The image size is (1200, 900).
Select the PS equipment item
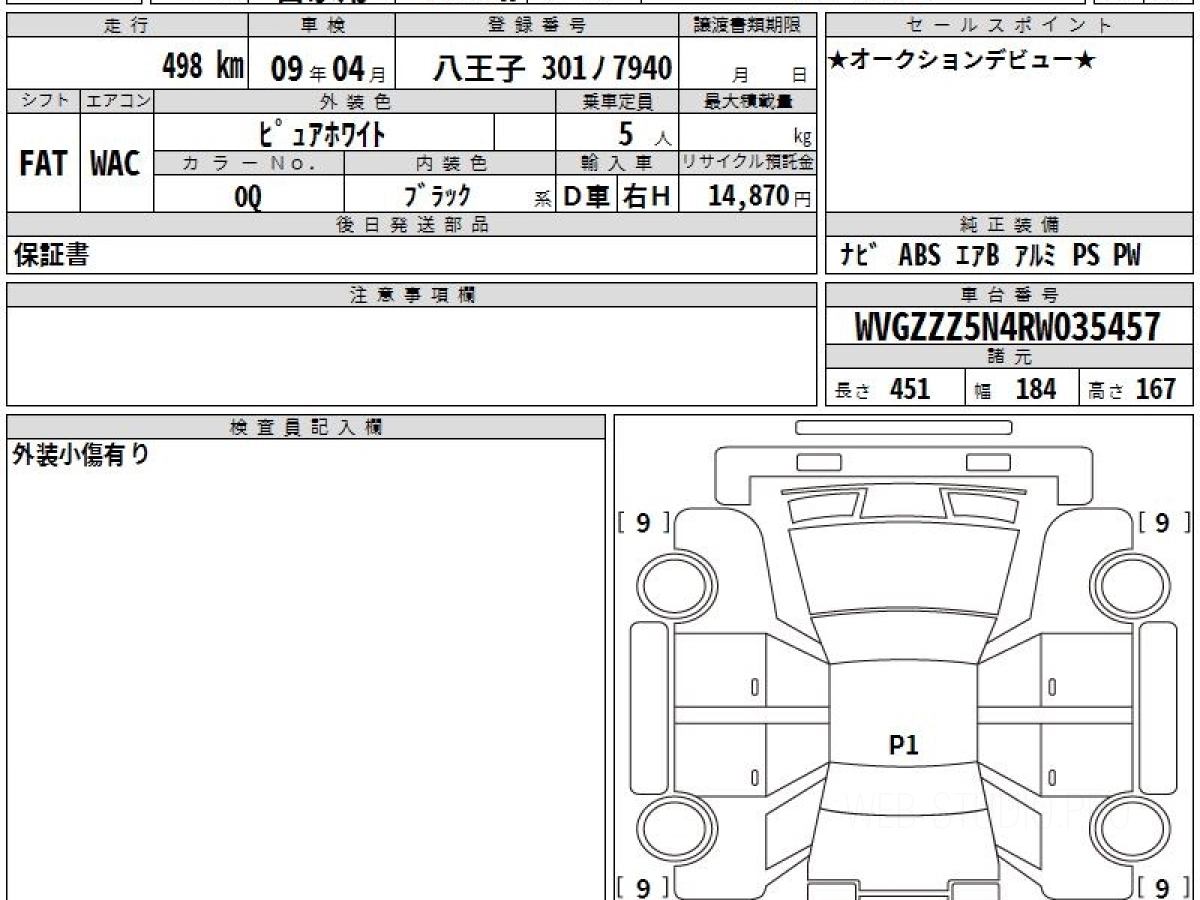point(1086,256)
